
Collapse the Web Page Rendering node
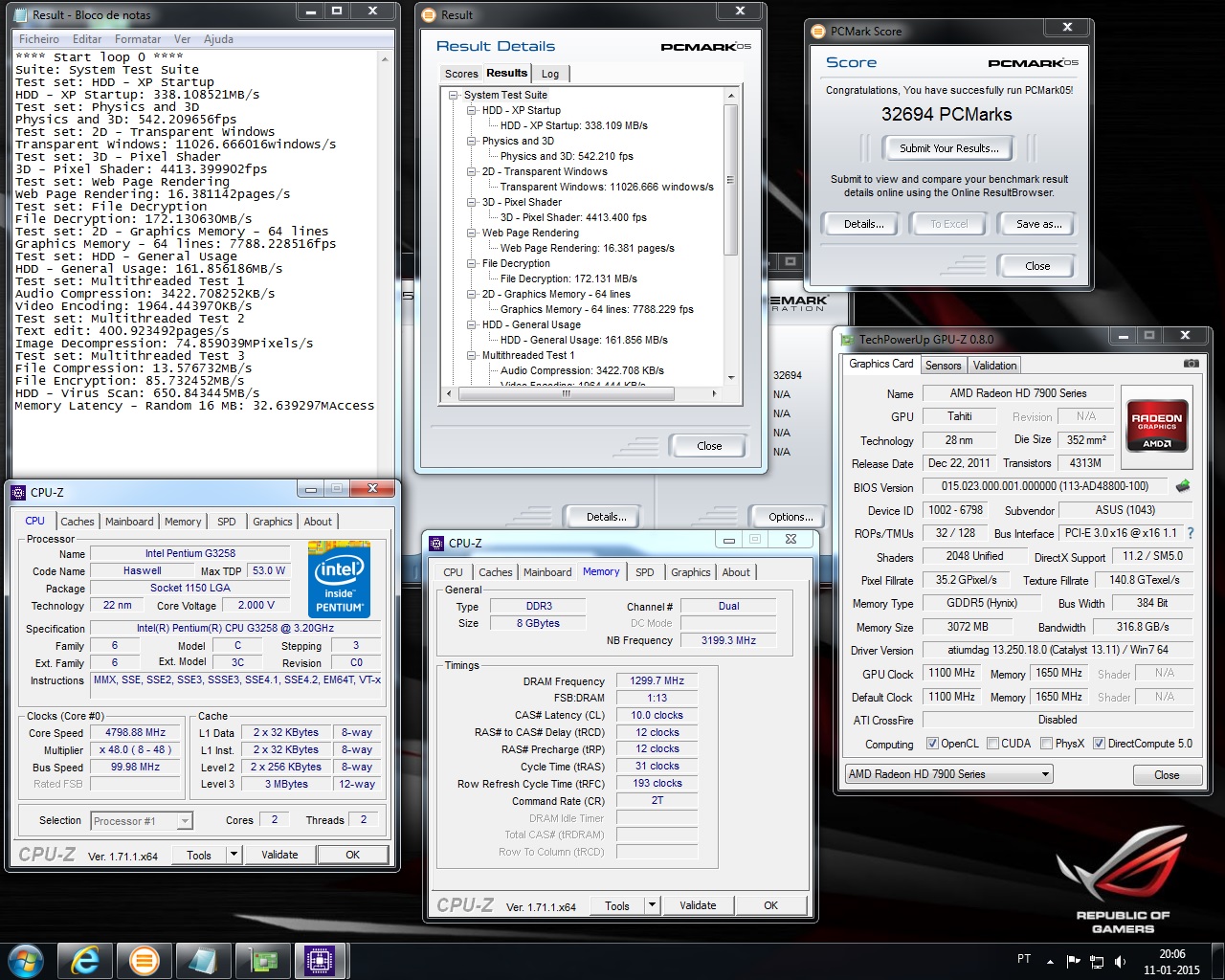coord(472,233)
